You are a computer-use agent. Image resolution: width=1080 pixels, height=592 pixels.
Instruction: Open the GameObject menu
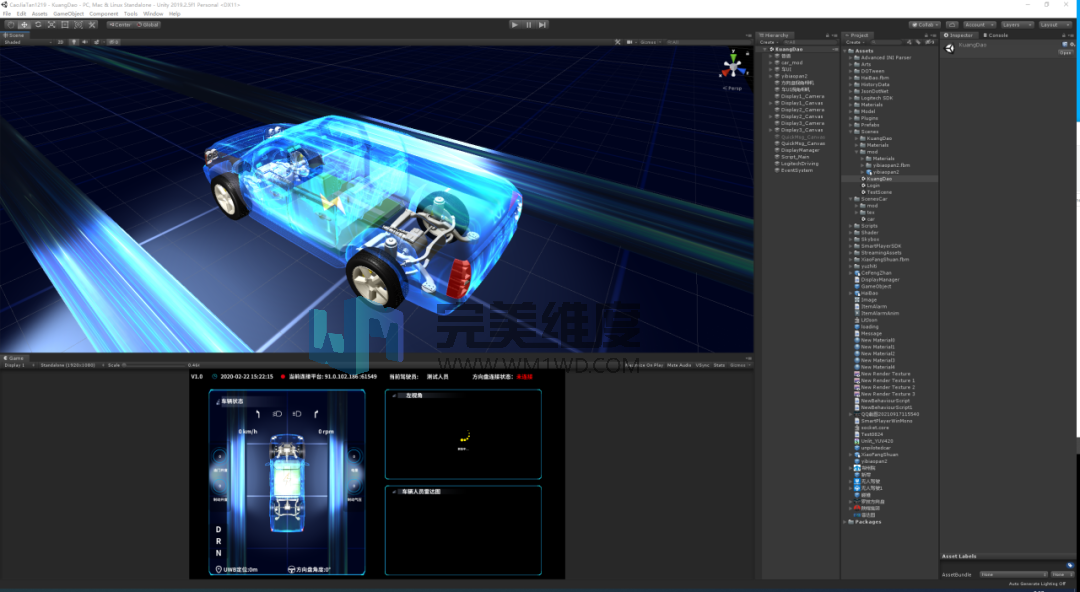[68, 14]
